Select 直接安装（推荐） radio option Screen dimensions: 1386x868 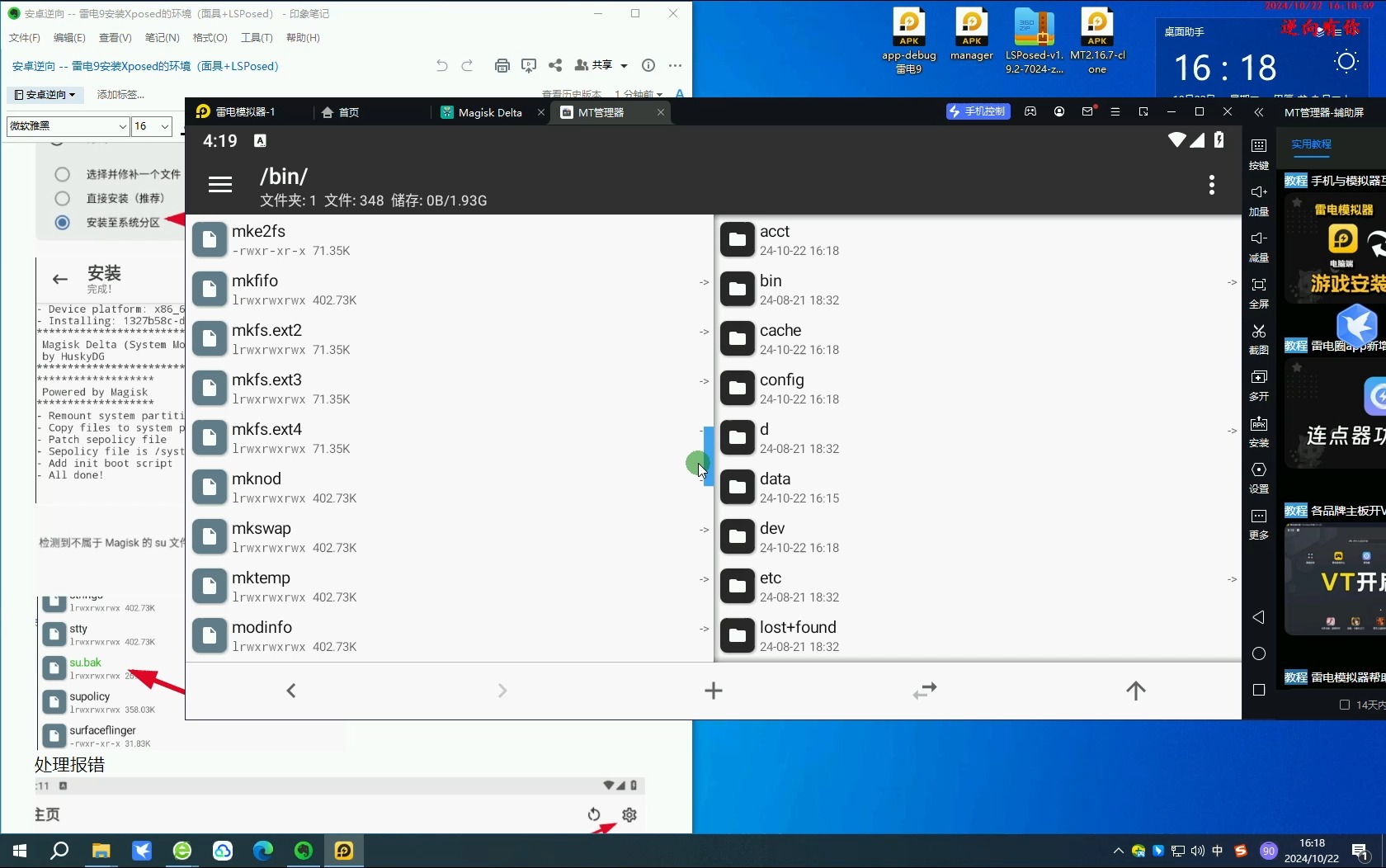click(62, 198)
